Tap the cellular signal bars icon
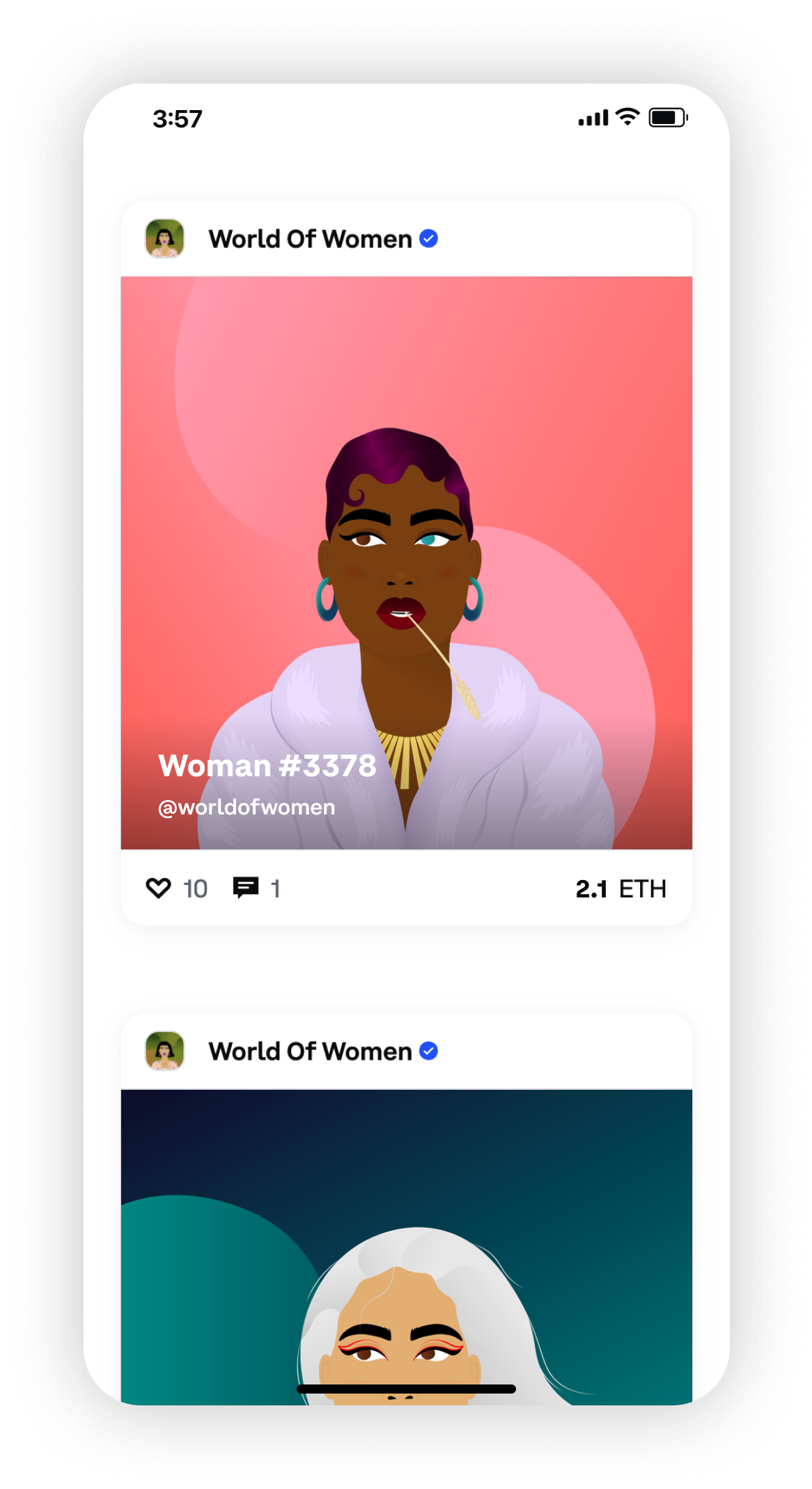The height and width of the screenshot is (1489, 812). [593, 118]
